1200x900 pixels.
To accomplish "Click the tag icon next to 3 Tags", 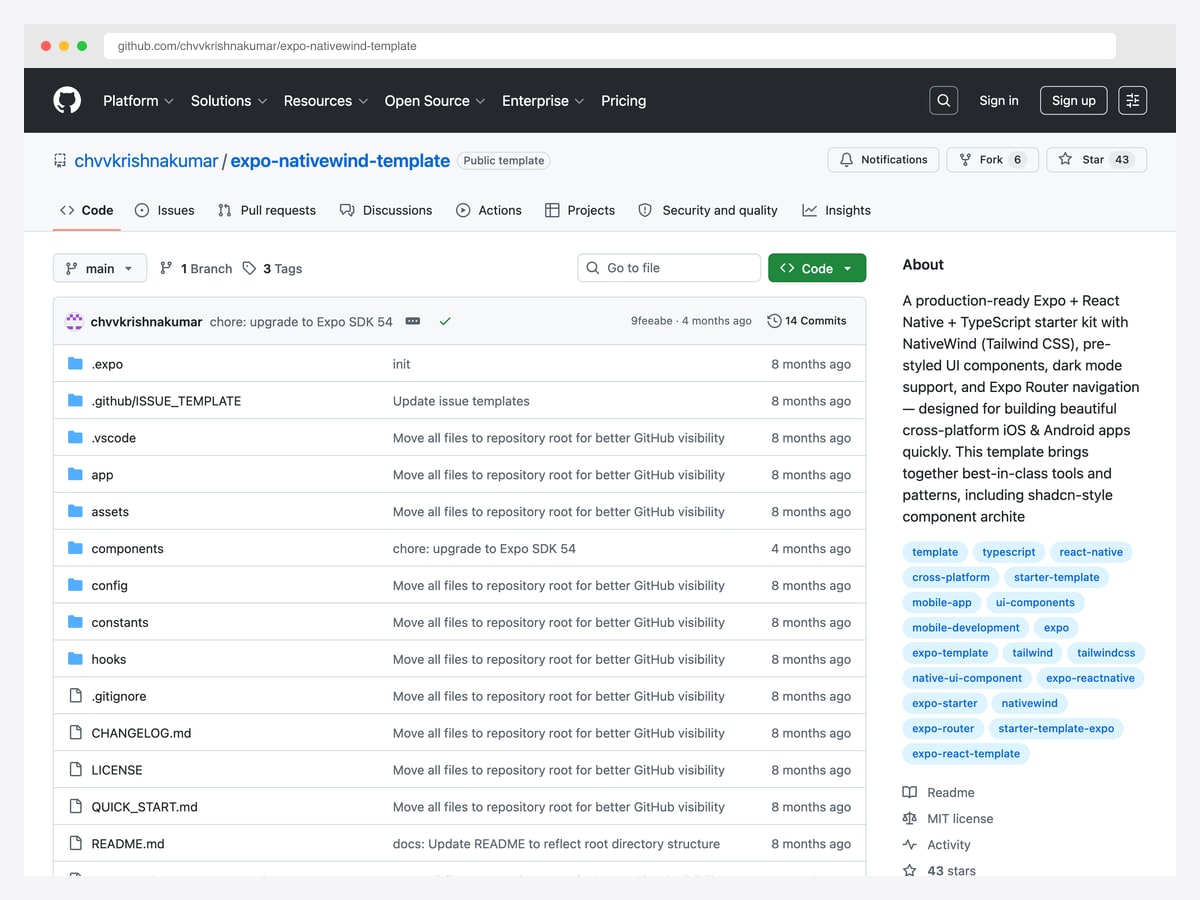I will click(250, 268).
